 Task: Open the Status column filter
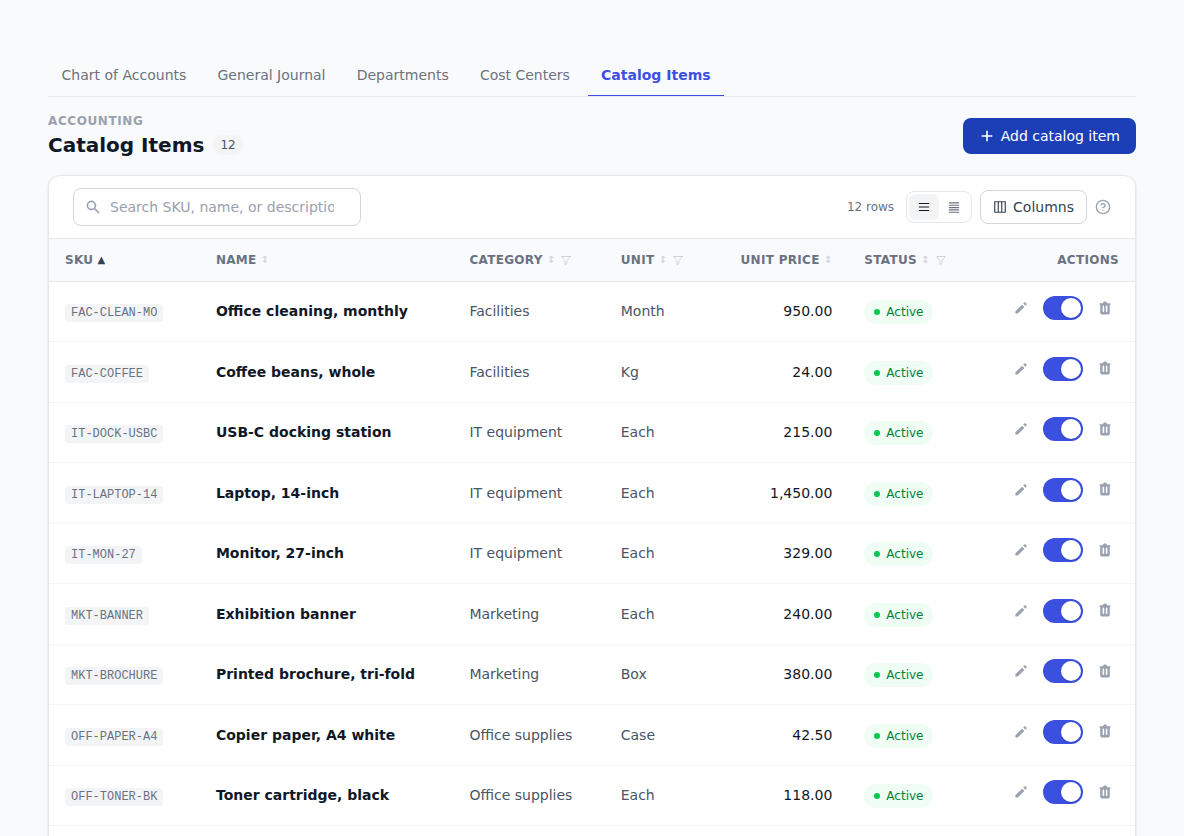(940, 260)
